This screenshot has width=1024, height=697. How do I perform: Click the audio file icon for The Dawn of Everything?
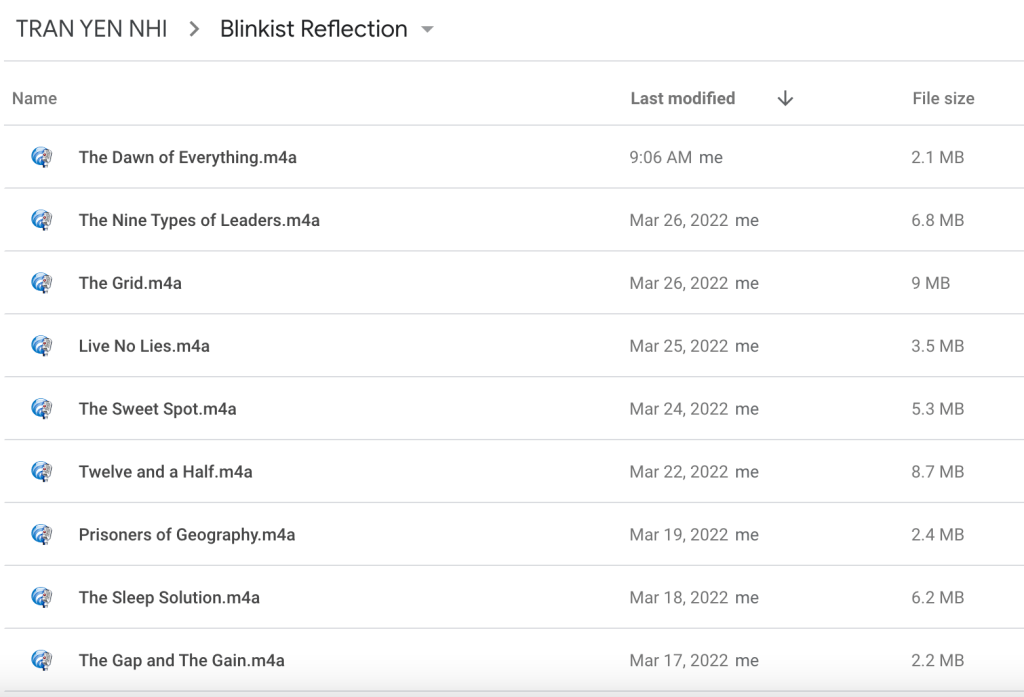(41, 157)
